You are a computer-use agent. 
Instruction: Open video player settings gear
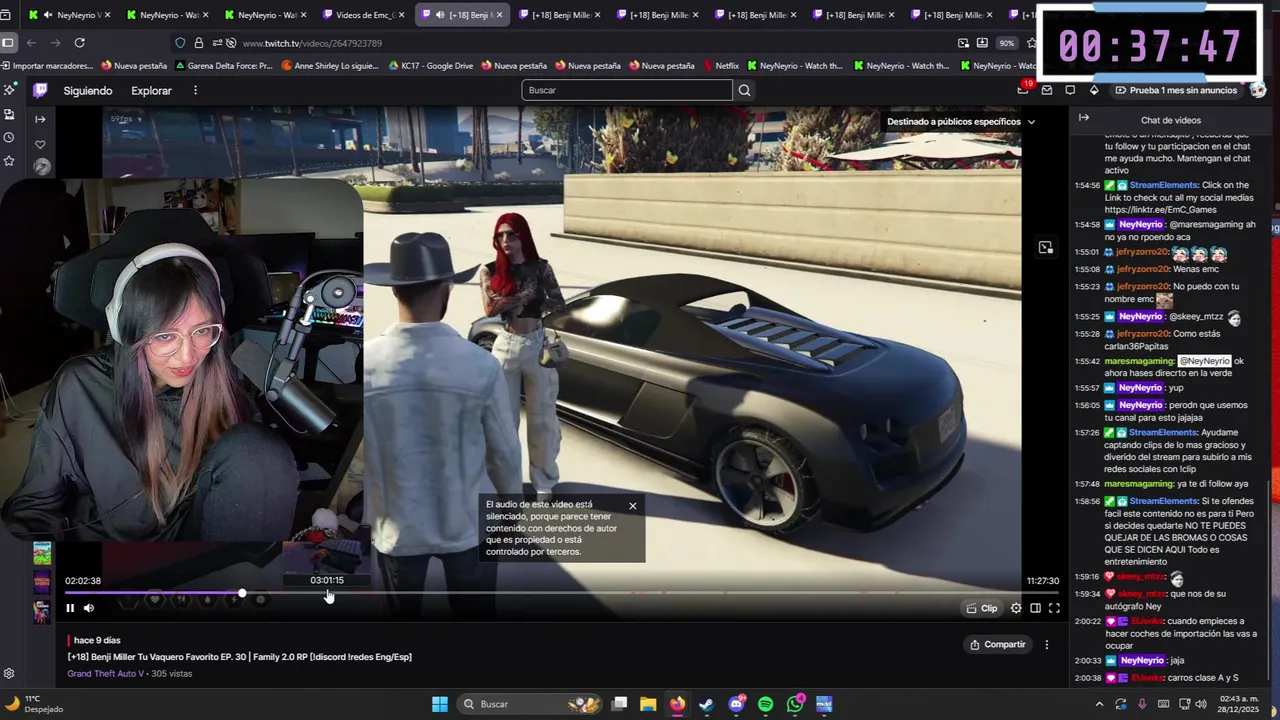[1016, 608]
